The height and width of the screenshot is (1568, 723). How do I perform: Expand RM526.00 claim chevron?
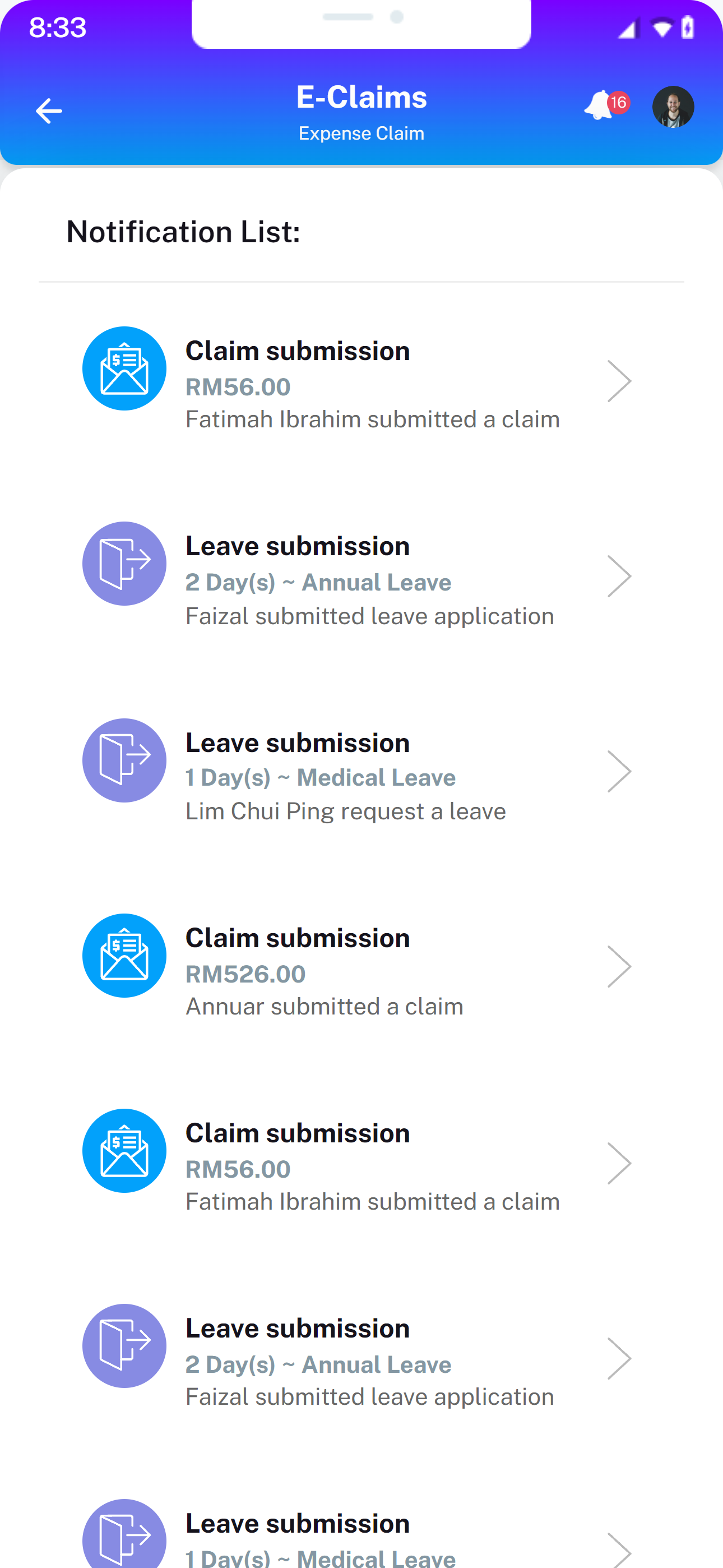(619, 967)
